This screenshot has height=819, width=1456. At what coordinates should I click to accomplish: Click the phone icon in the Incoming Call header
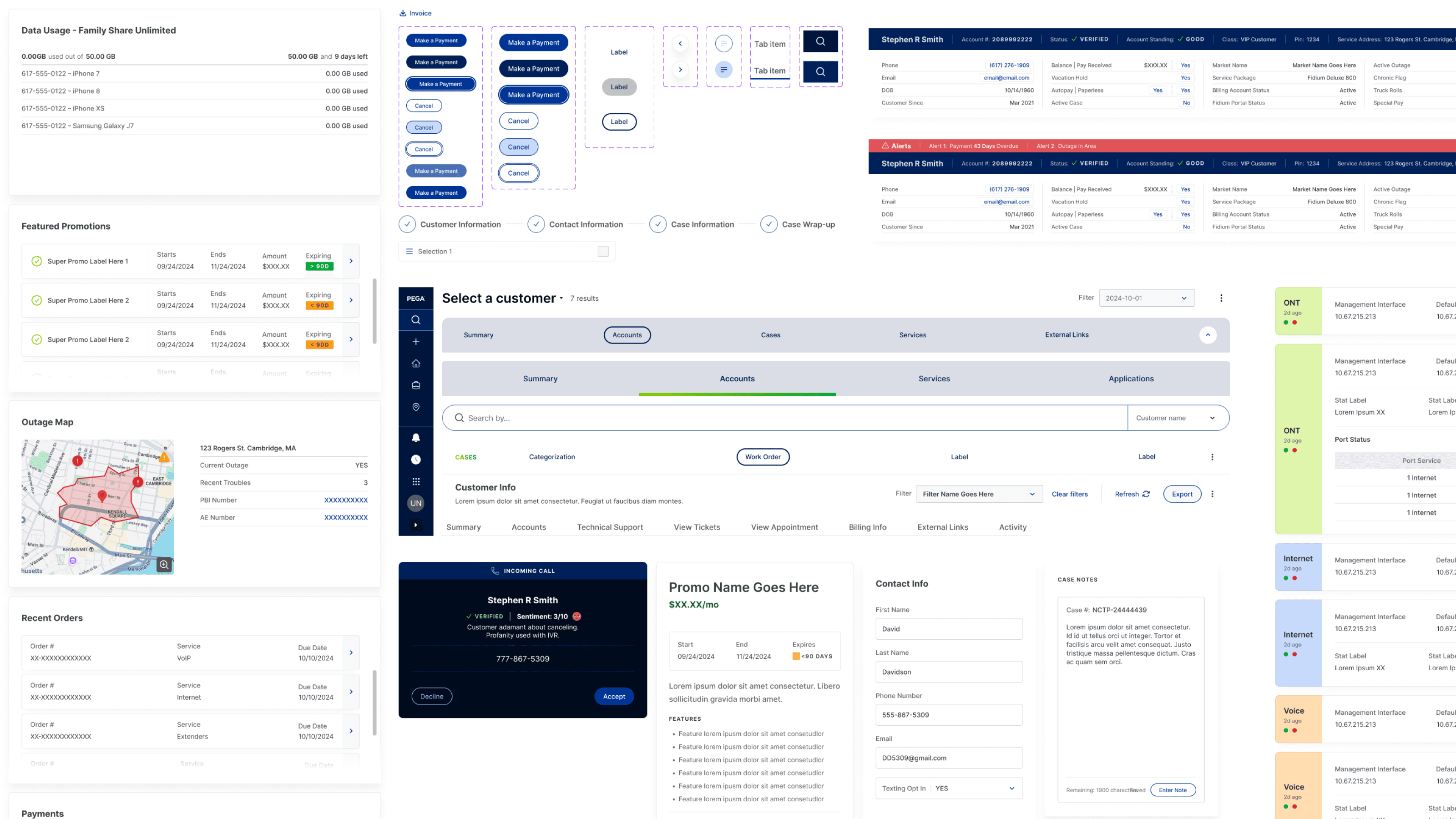pos(495,571)
